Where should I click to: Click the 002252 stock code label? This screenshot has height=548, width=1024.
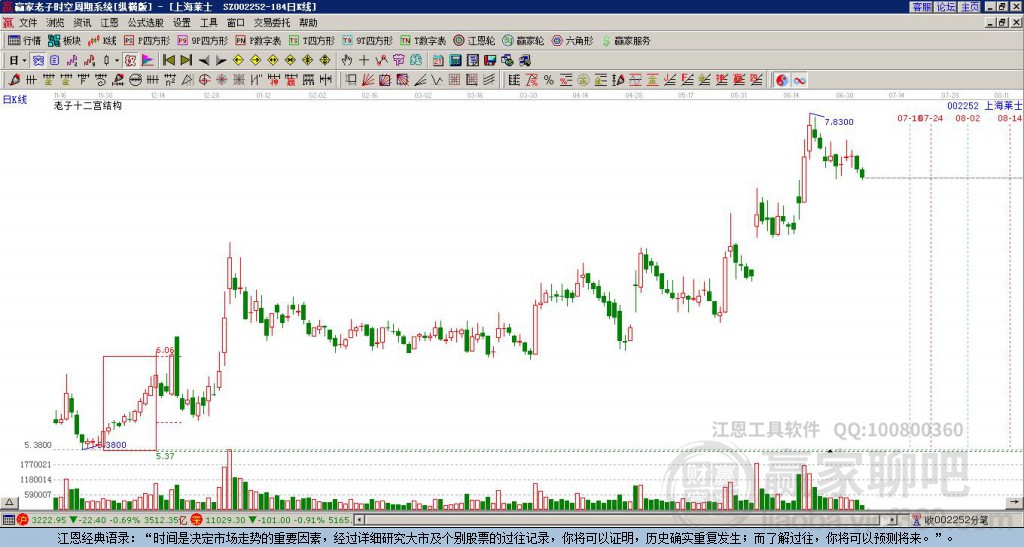point(963,105)
